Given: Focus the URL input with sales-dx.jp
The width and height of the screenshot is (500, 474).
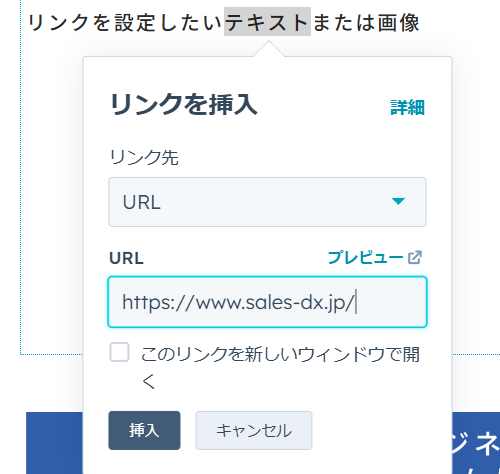Looking at the screenshot, I should point(267,302).
